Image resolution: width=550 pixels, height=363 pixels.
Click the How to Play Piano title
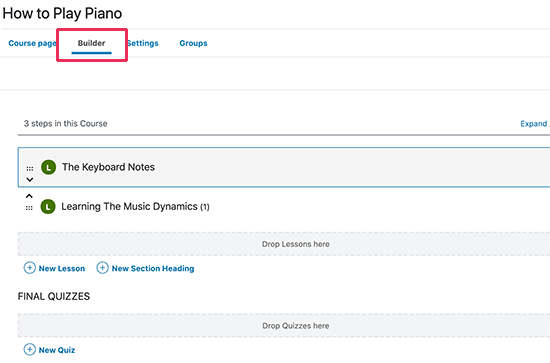62,13
